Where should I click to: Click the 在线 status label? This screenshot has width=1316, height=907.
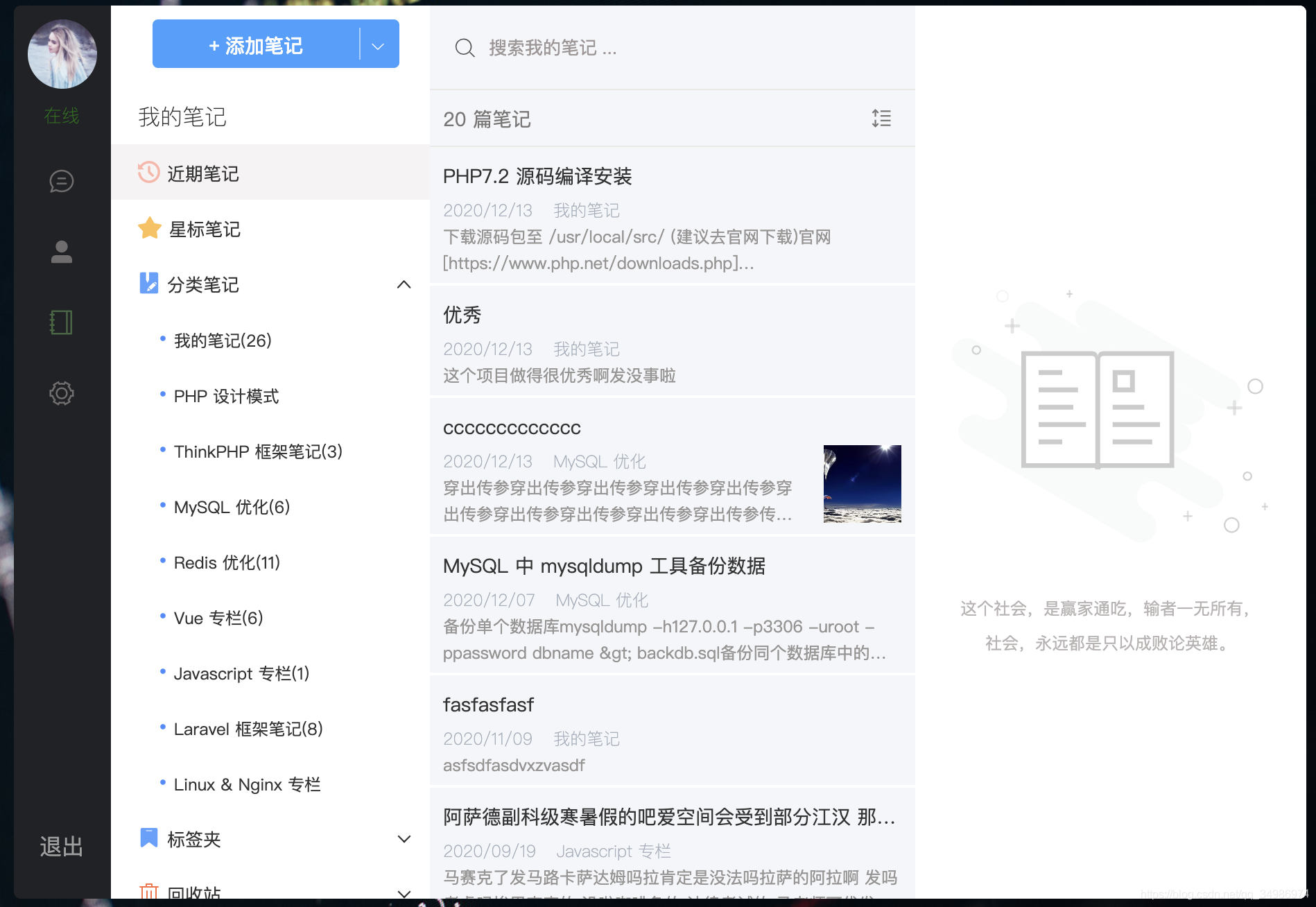click(62, 116)
